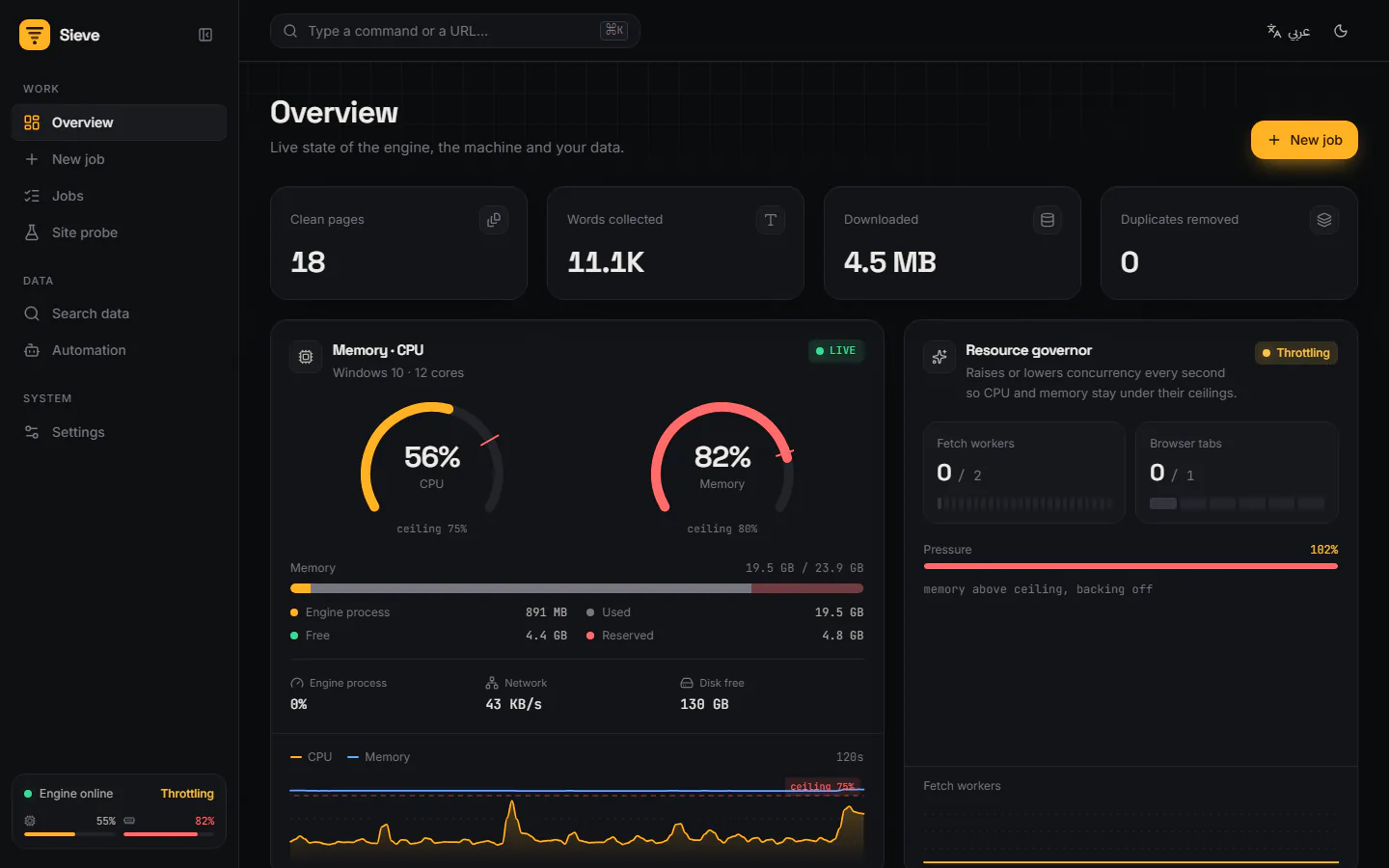The width and height of the screenshot is (1389, 868).
Task: Open Overview in the sidebar
Action: [120, 122]
